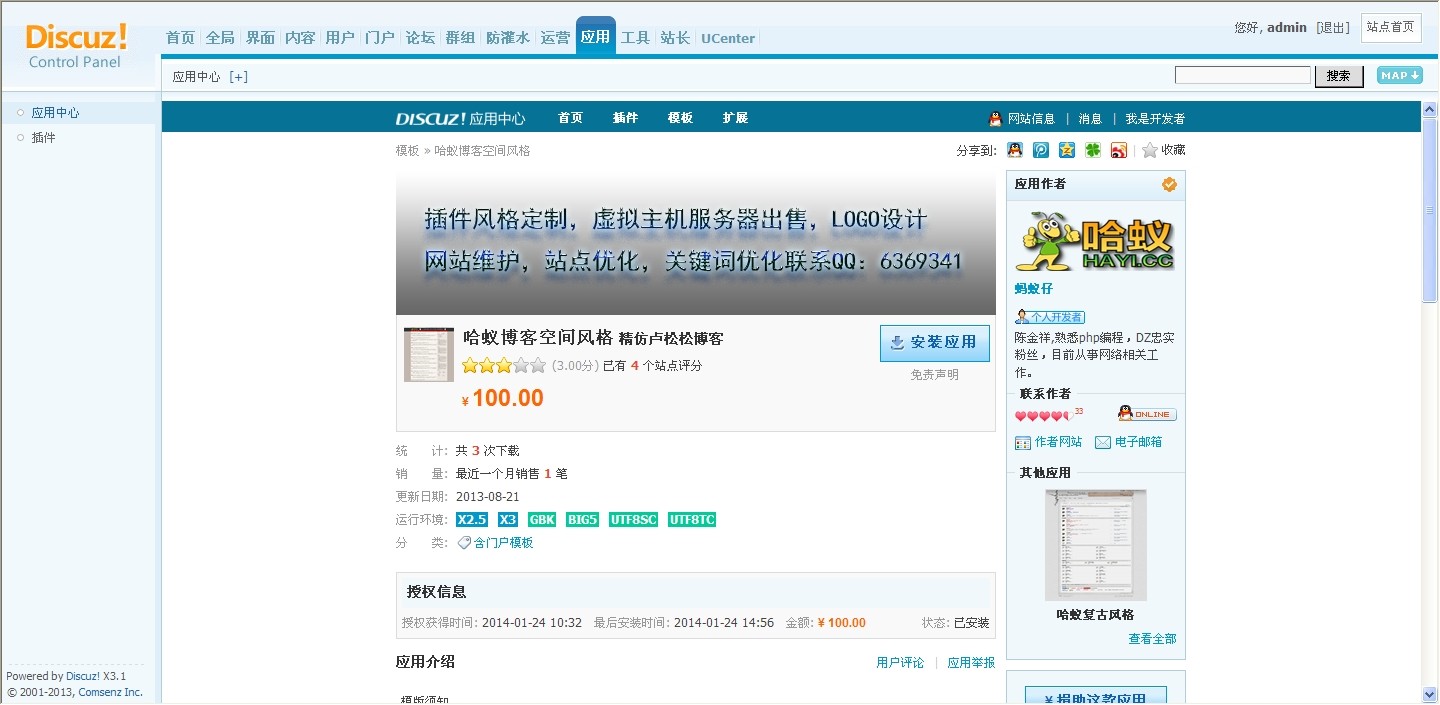
Task: Click 查看全部 under other apps
Action: (1152, 639)
